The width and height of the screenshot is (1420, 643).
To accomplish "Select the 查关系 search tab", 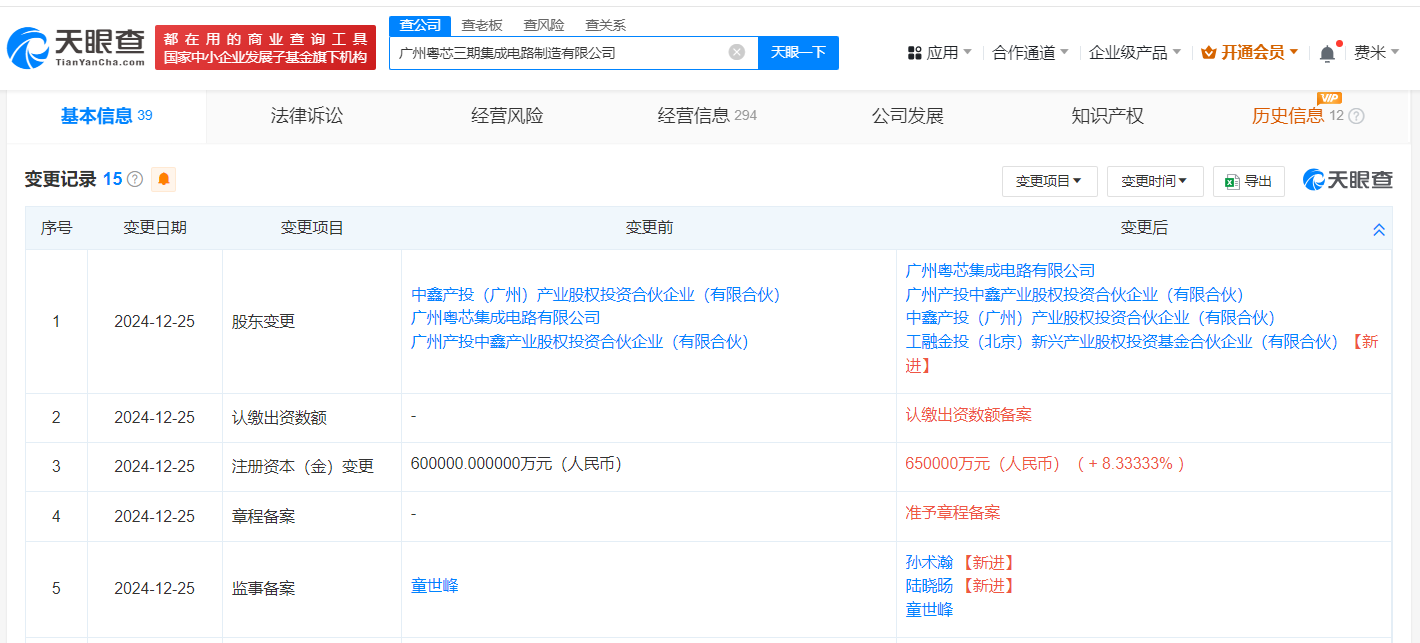I will tap(606, 25).
